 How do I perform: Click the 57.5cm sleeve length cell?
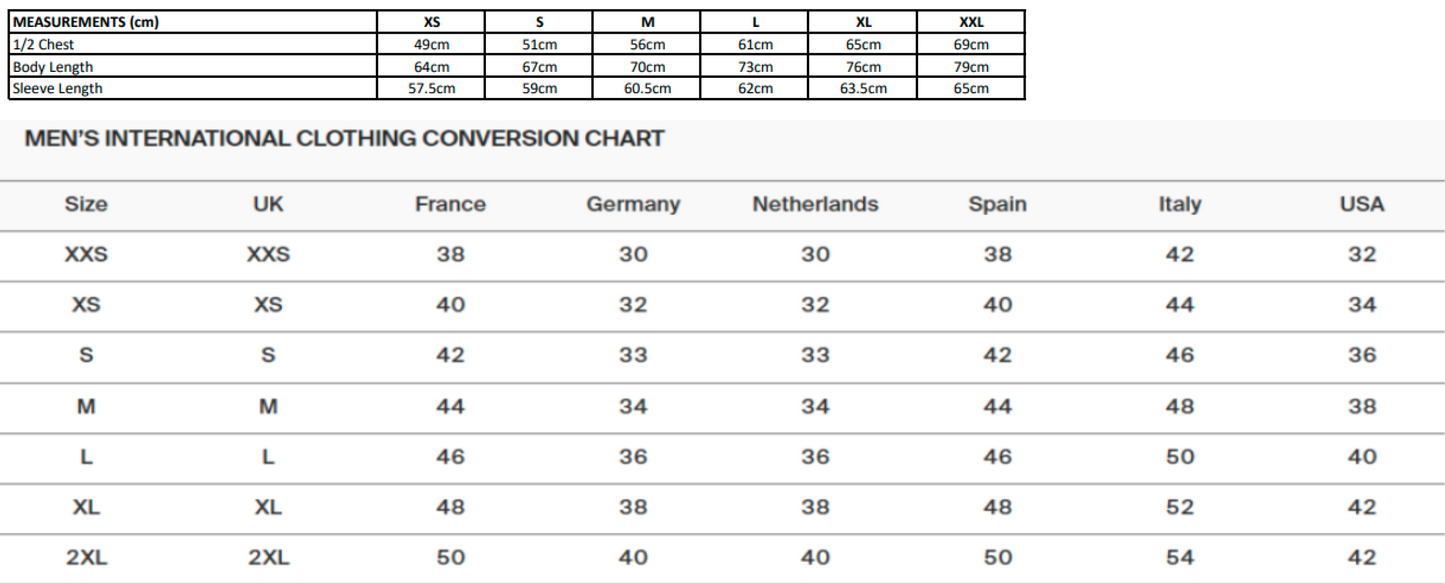coord(432,88)
